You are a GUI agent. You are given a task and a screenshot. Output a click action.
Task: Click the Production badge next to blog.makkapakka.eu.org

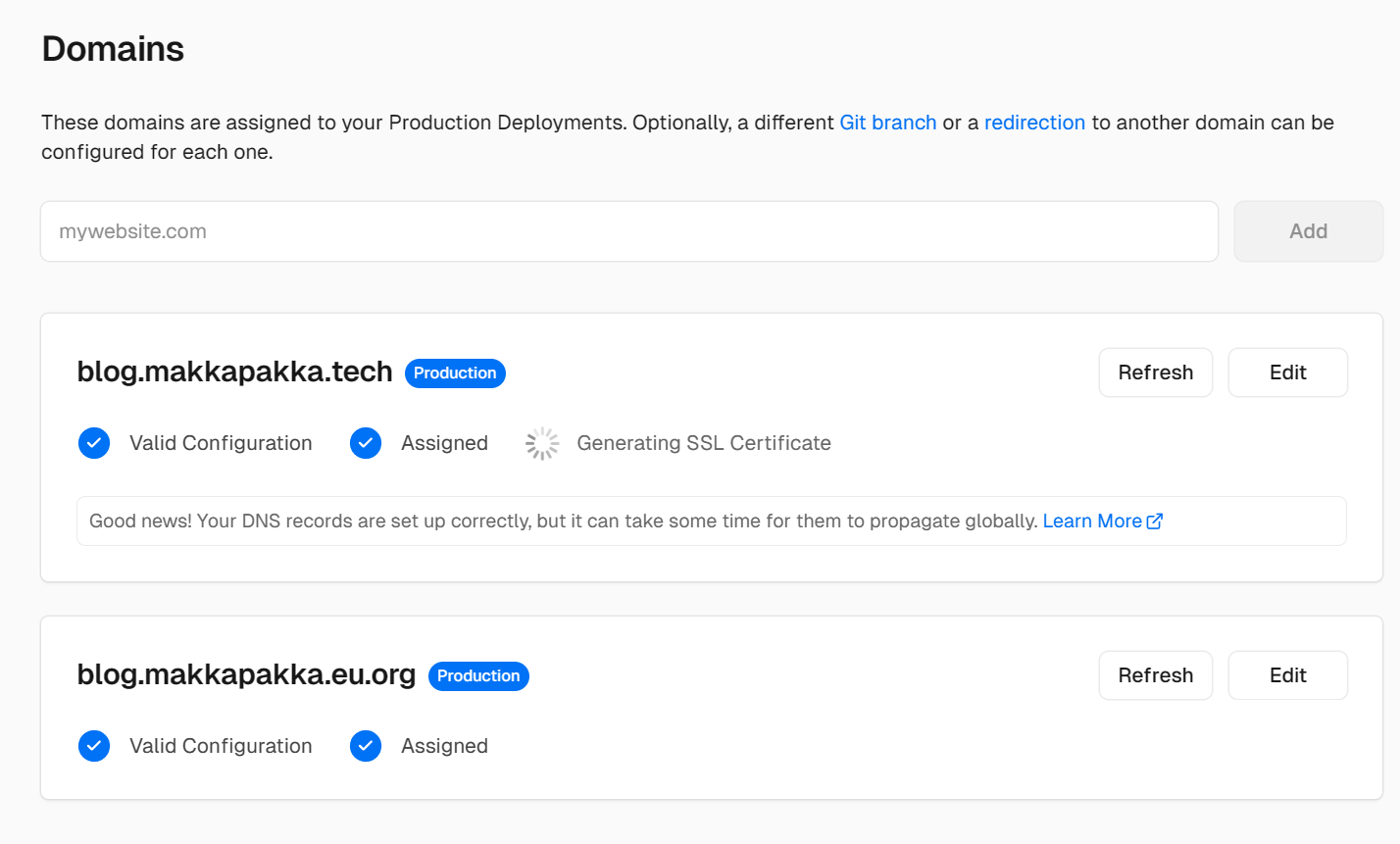click(478, 676)
